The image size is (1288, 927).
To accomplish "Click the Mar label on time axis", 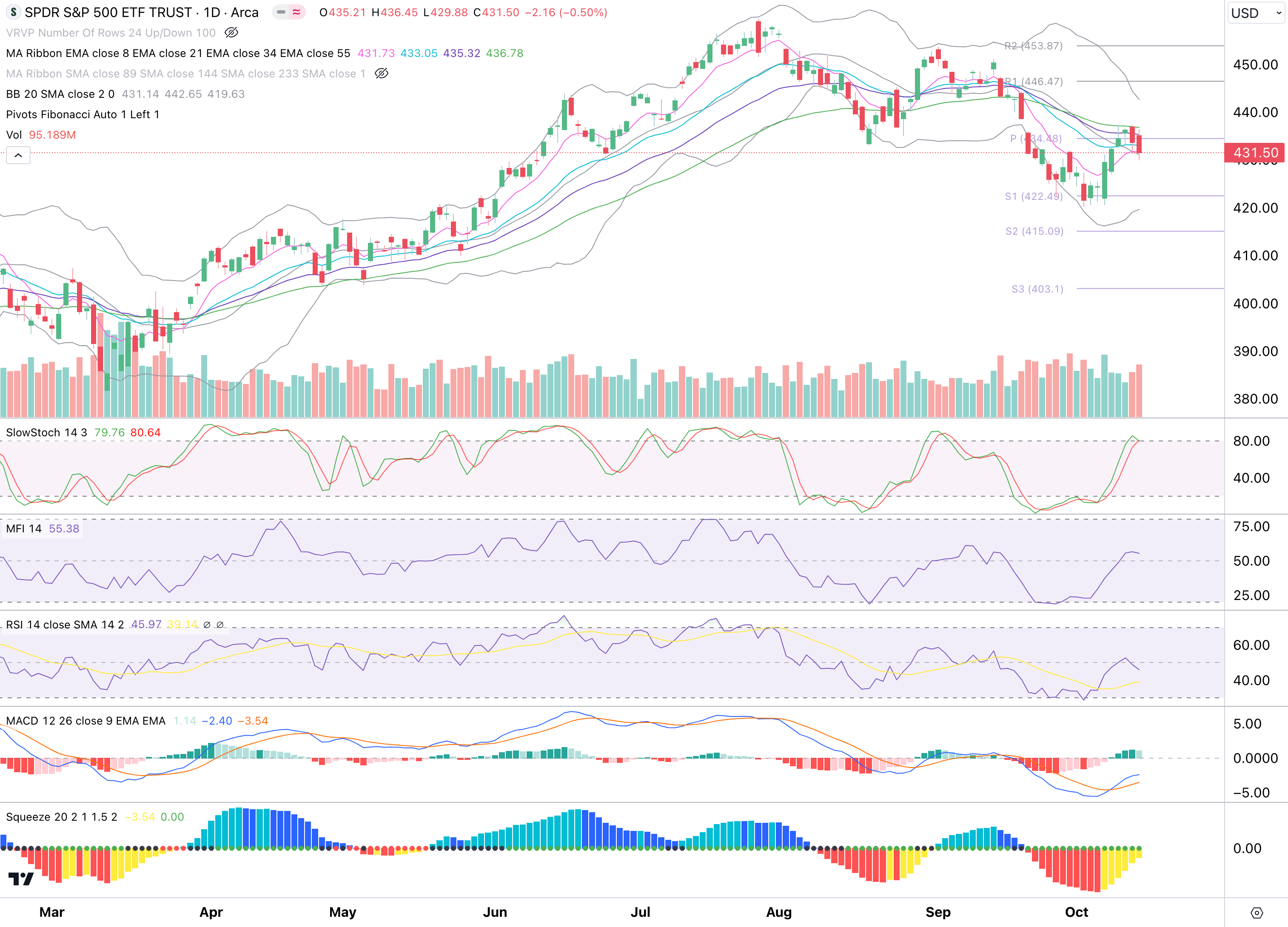I will pos(51,912).
